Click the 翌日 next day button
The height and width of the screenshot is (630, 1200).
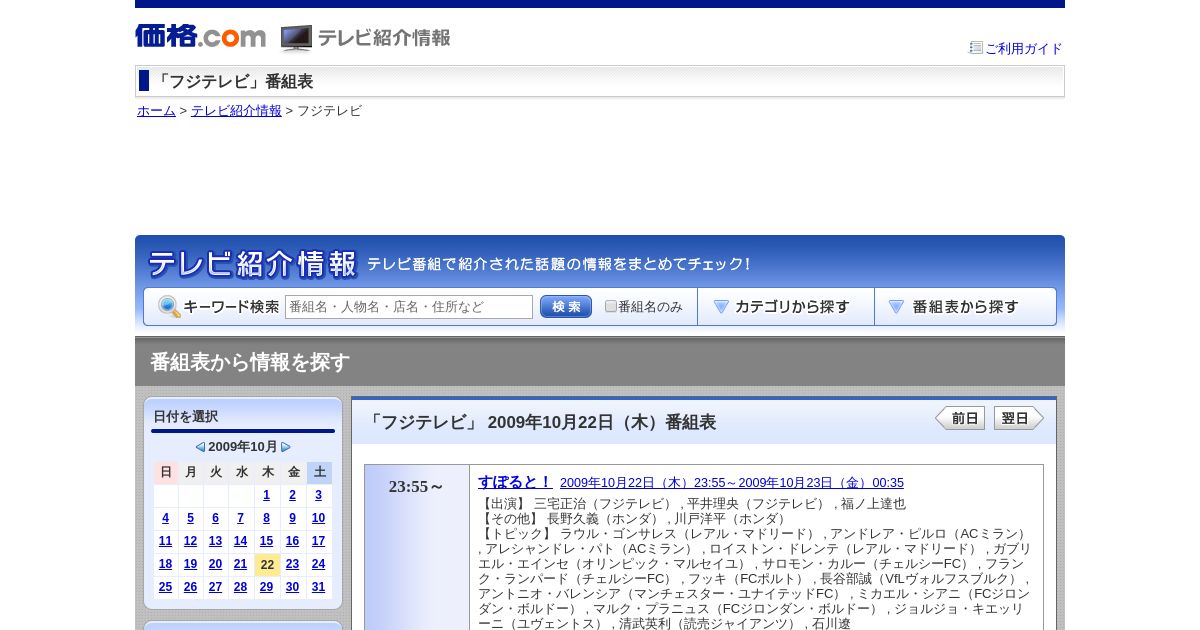point(1019,418)
